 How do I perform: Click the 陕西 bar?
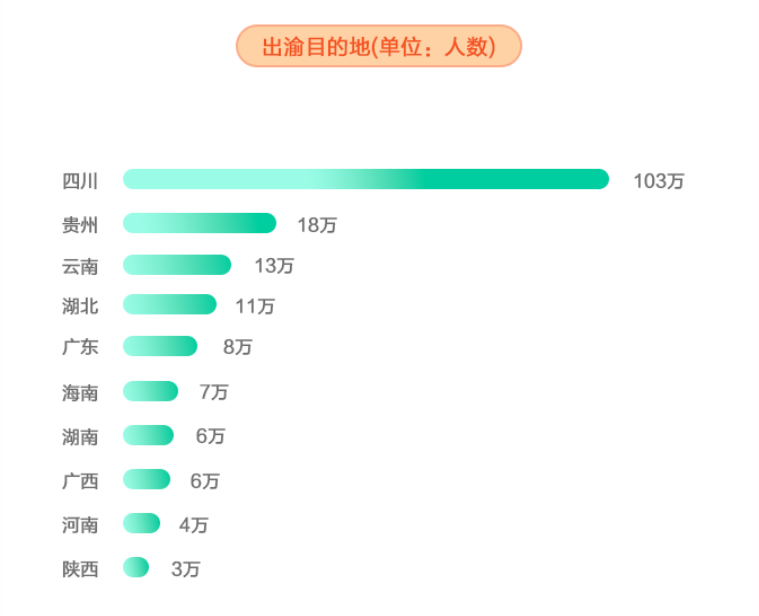(x=136, y=567)
